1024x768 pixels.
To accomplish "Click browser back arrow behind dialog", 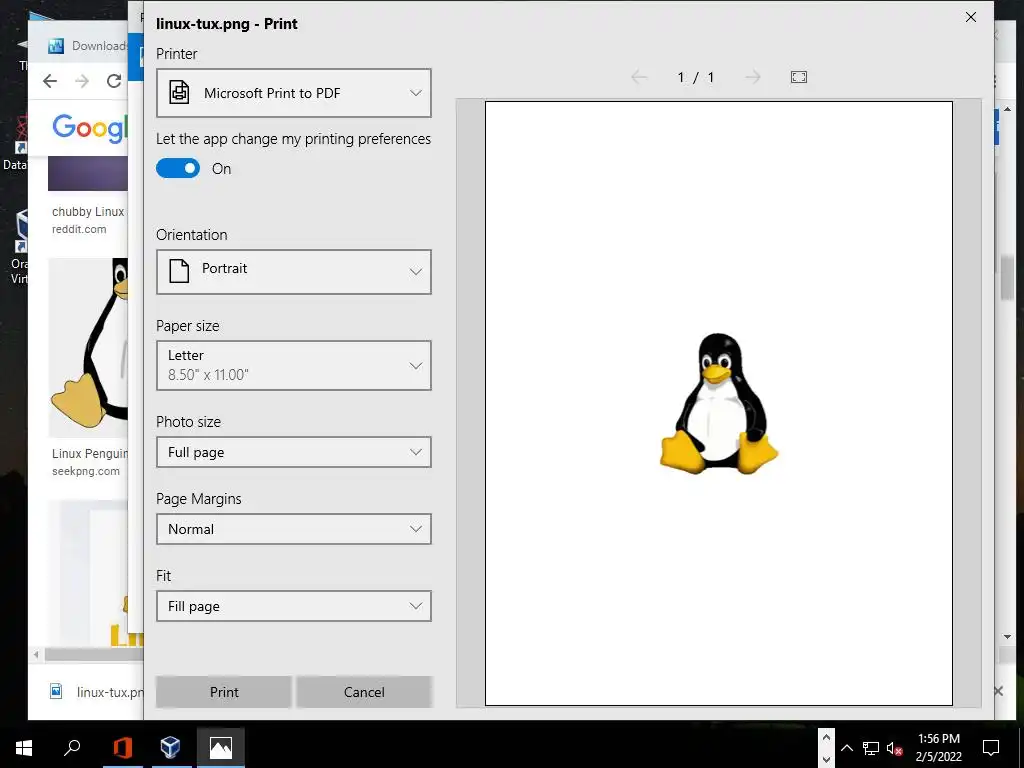I will 50,81.
